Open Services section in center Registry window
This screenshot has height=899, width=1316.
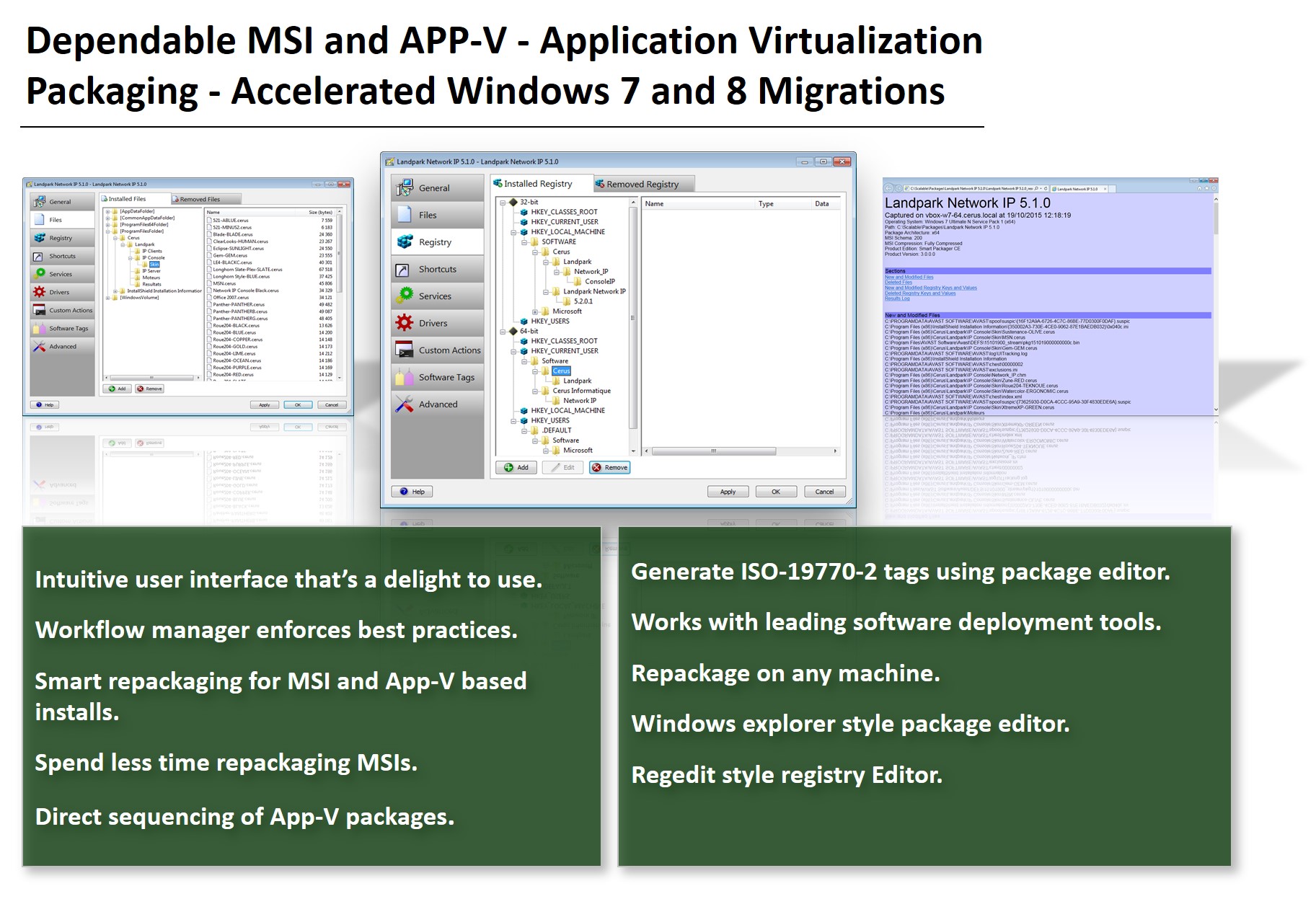[x=437, y=296]
